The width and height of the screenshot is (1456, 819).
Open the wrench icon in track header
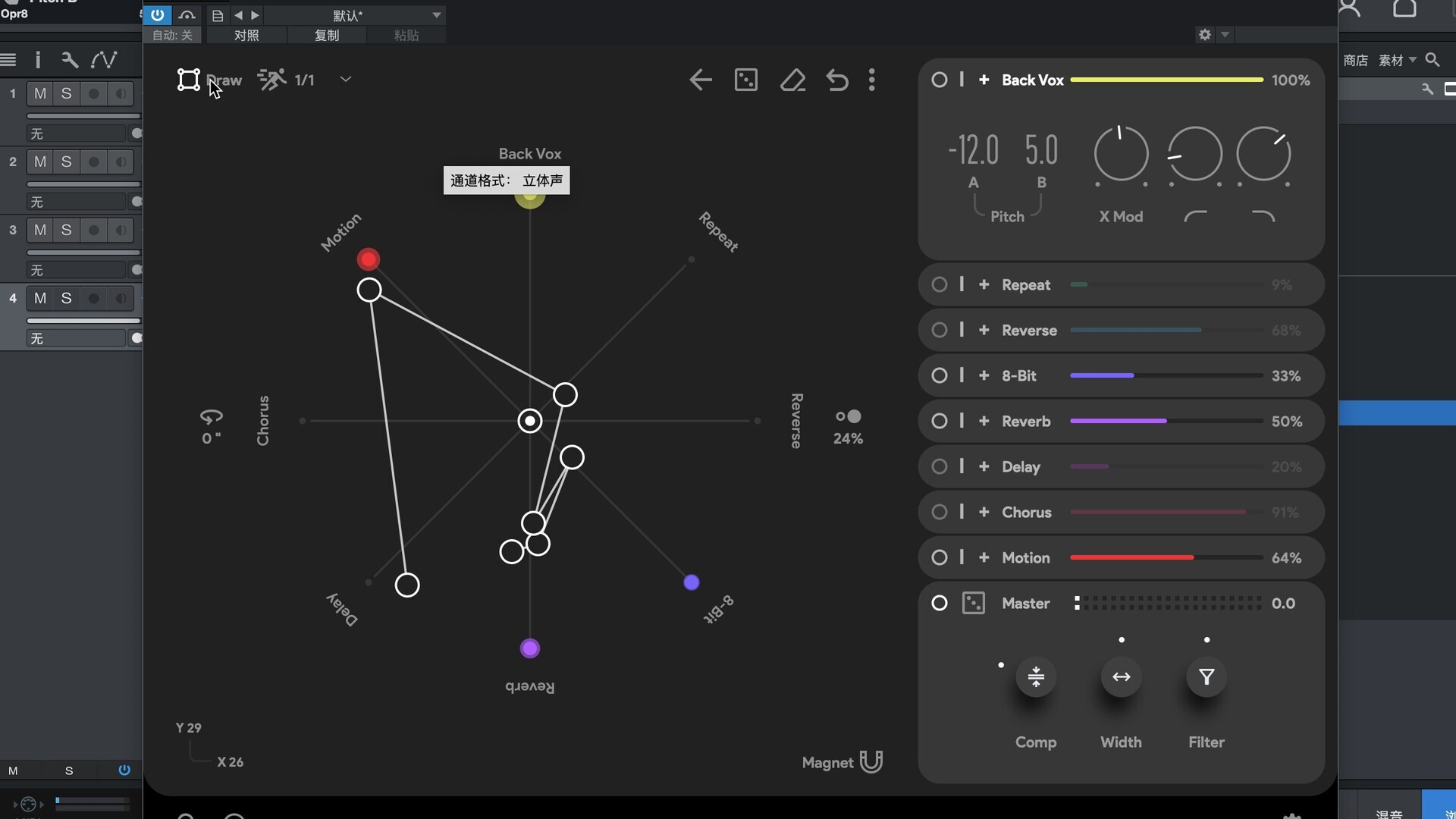click(x=70, y=59)
